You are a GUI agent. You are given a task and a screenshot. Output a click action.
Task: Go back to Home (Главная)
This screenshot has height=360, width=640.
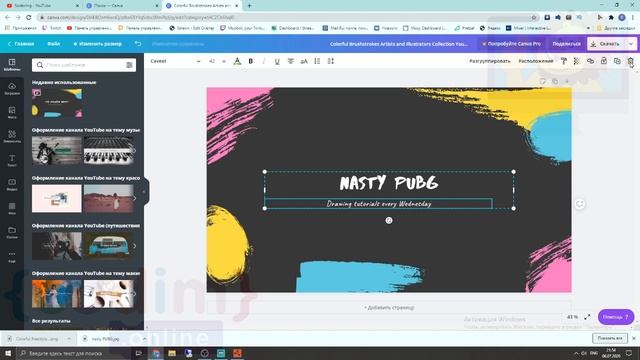[21, 44]
